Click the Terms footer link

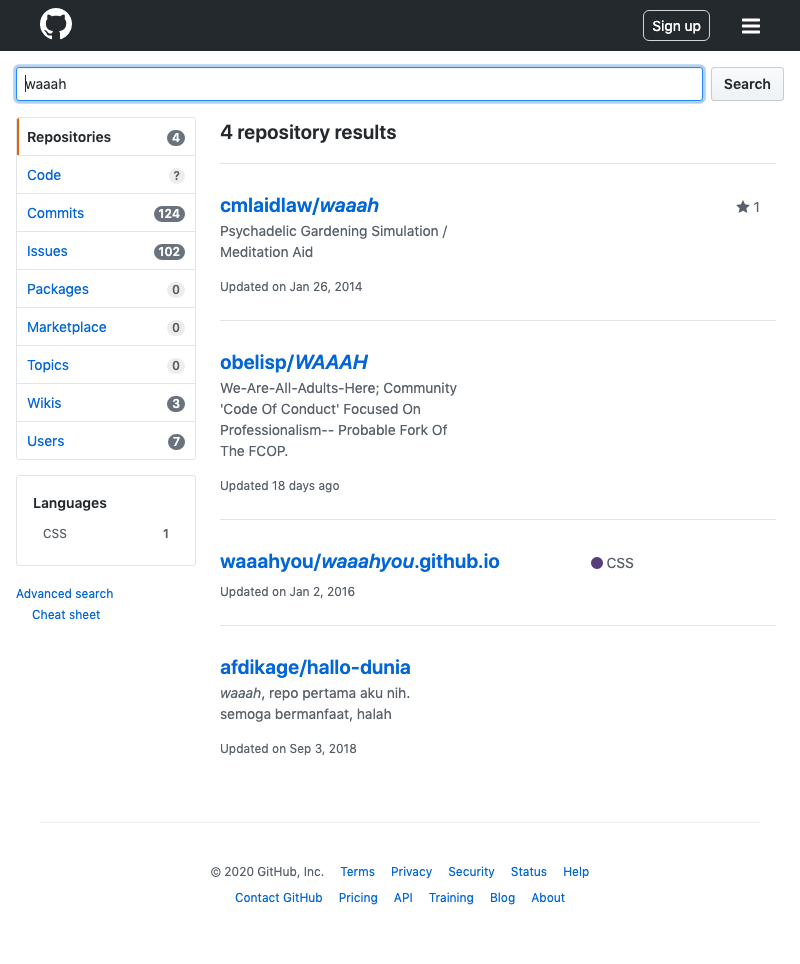tap(357, 872)
